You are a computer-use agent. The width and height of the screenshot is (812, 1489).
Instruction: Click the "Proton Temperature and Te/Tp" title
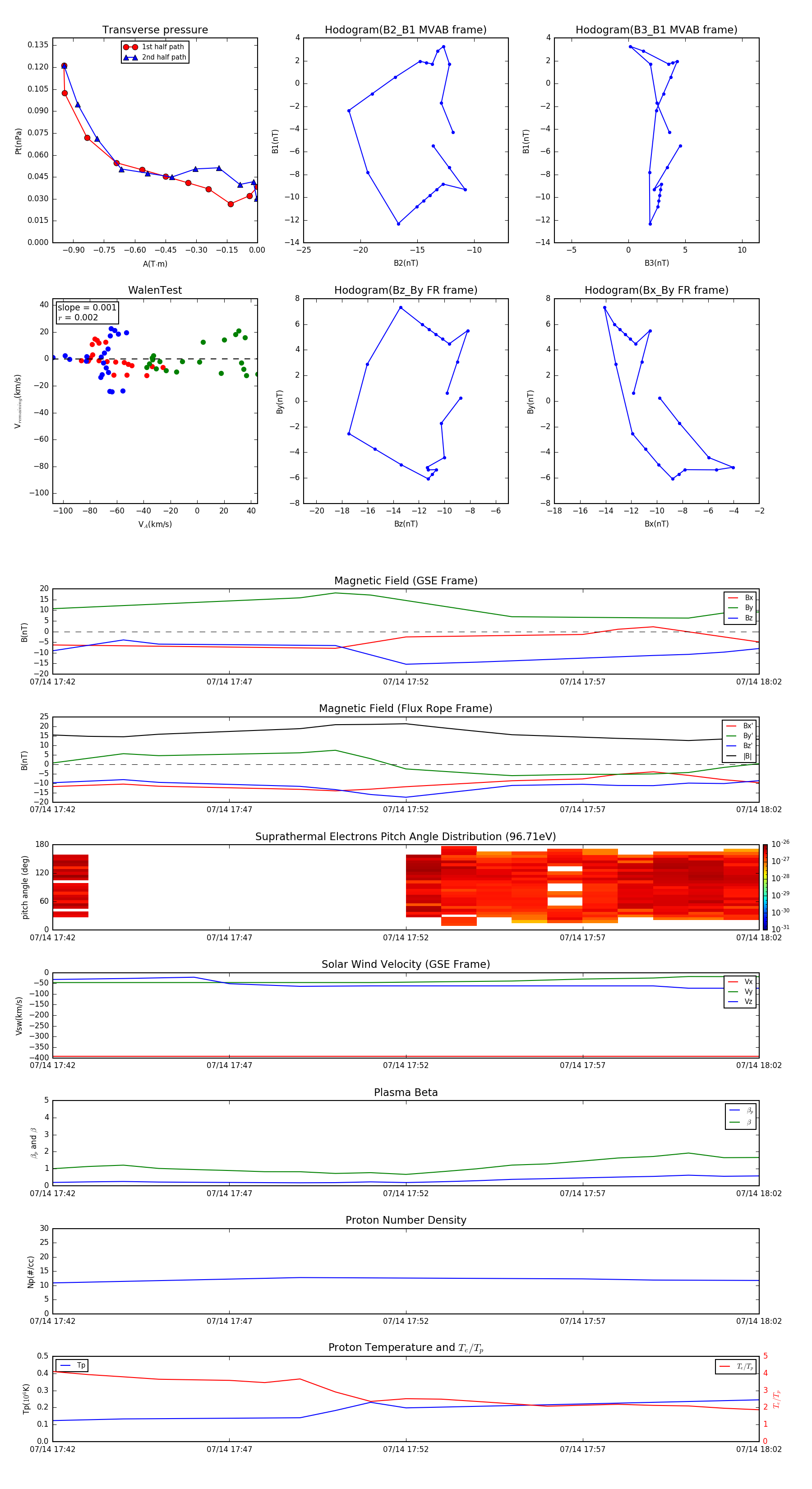click(406, 1347)
